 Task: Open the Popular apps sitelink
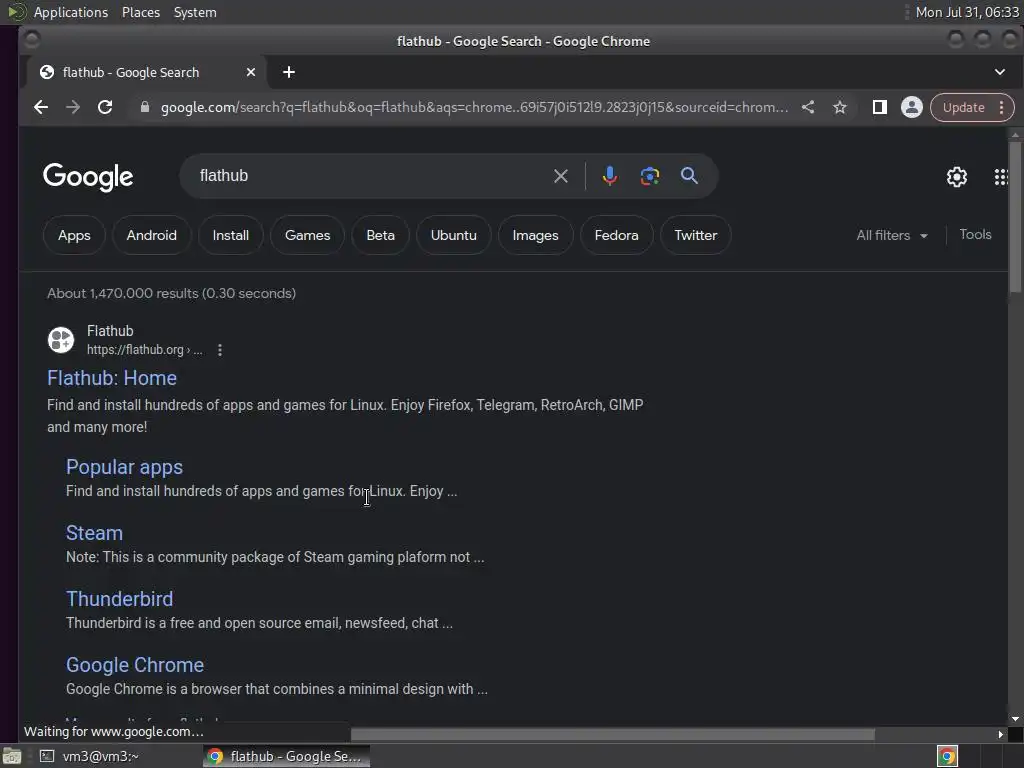(x=124, y=467)
